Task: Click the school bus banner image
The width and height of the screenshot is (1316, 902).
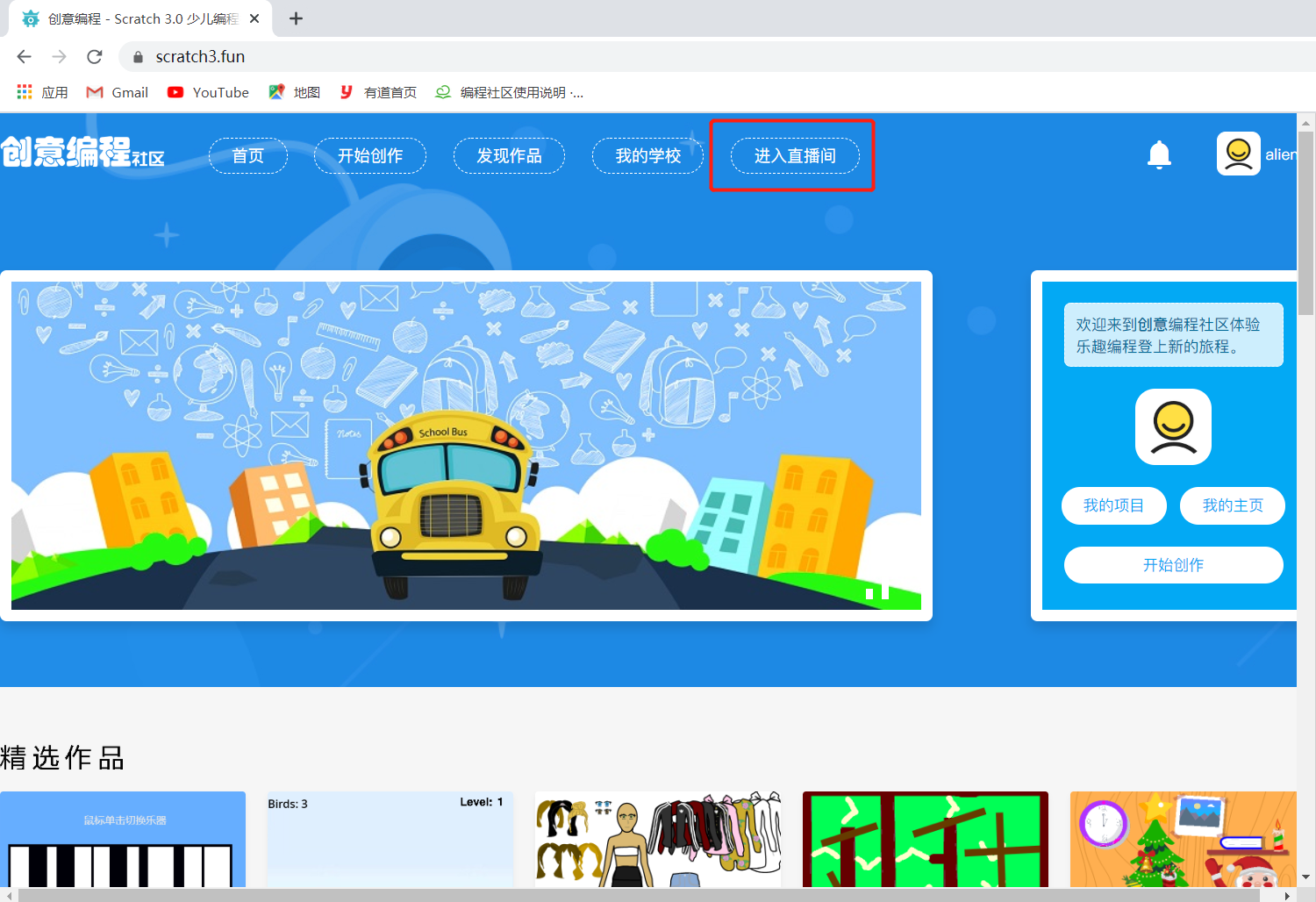Action: pos(466,446)
